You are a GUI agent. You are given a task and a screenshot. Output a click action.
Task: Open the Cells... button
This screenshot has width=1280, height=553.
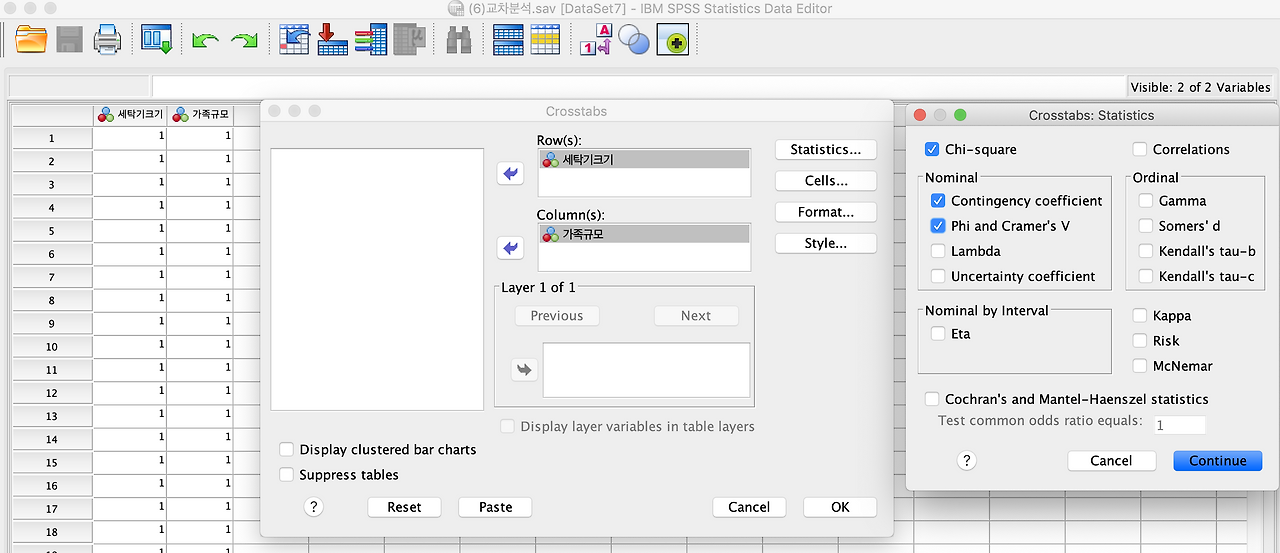click(x=826, y=181)
